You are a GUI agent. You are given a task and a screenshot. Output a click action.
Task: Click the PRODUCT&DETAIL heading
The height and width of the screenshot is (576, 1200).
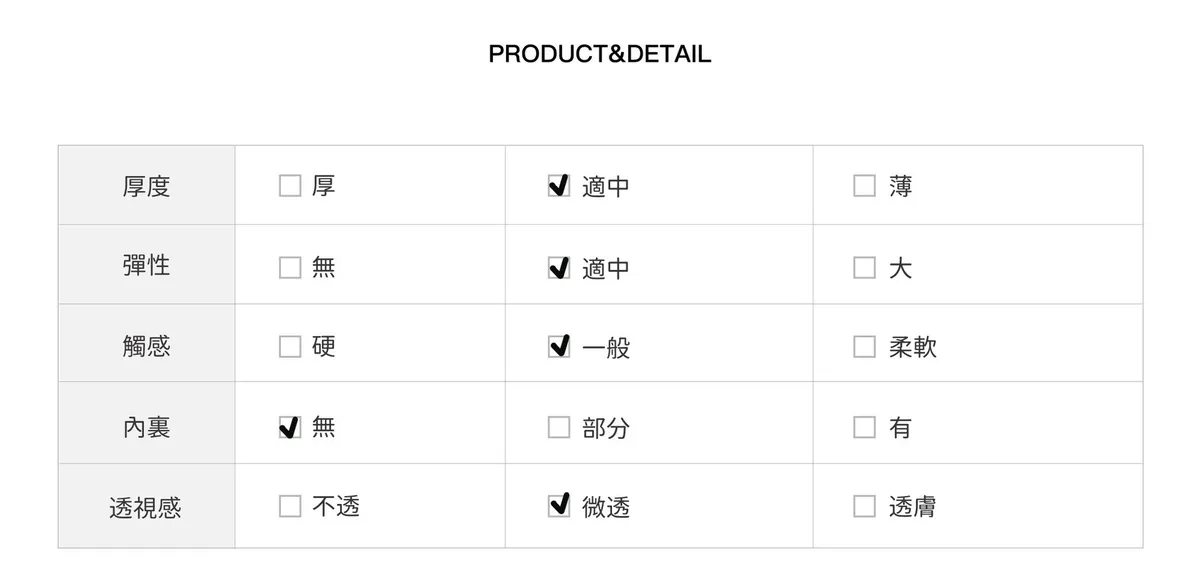tap(599, 54)
